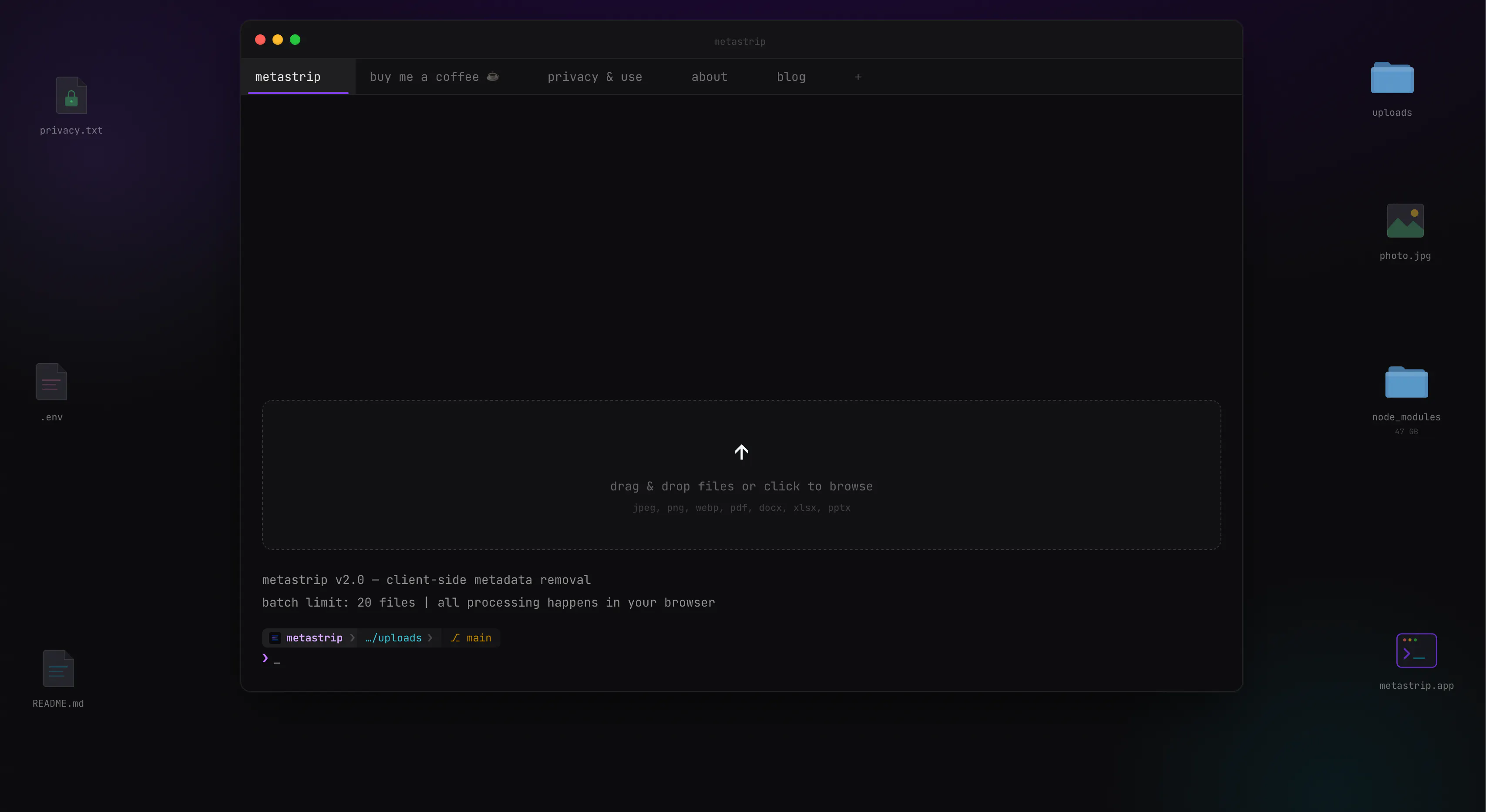Click the purple prompt chevron icon

click(x=265, y=658)
